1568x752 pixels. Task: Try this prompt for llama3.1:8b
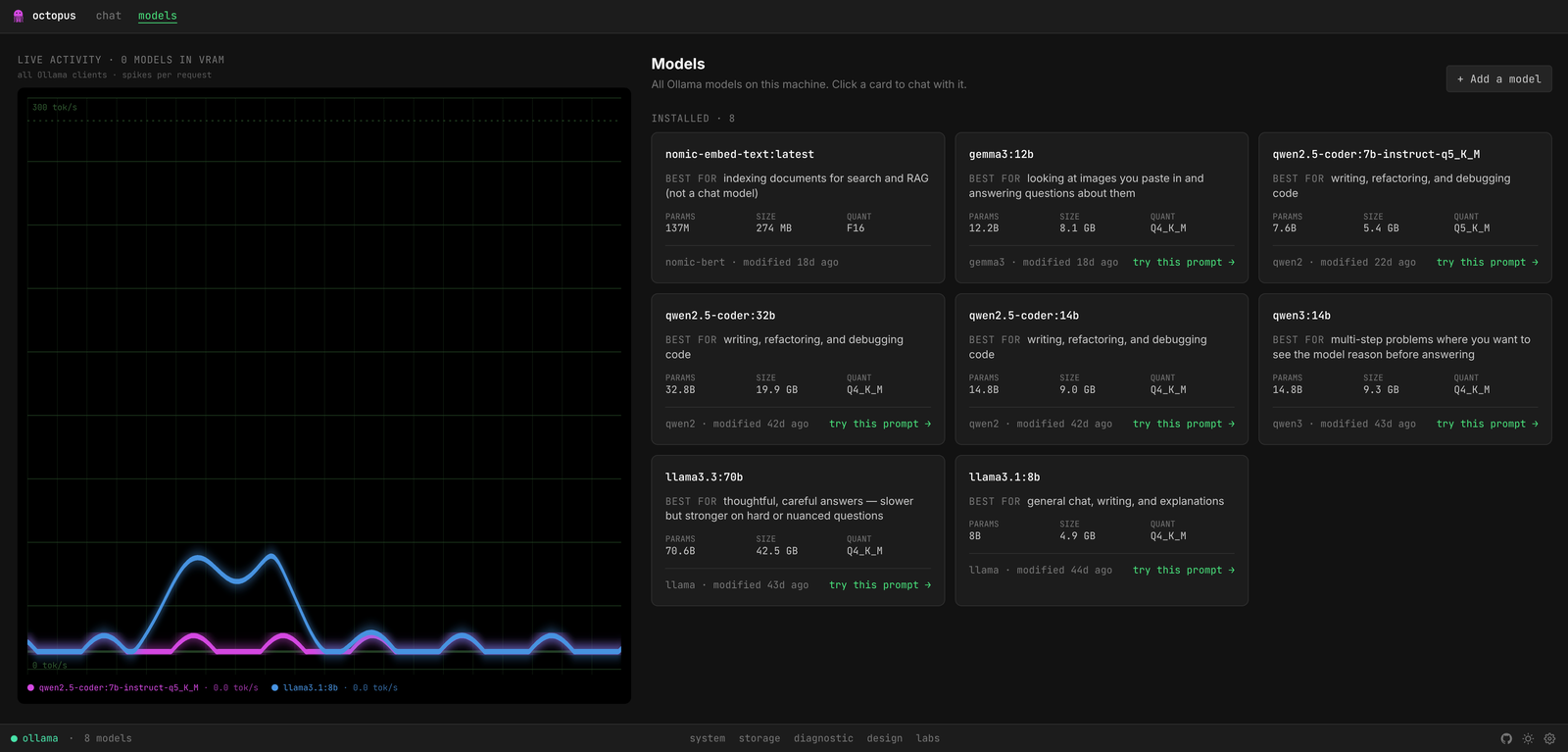(1184, 571)
